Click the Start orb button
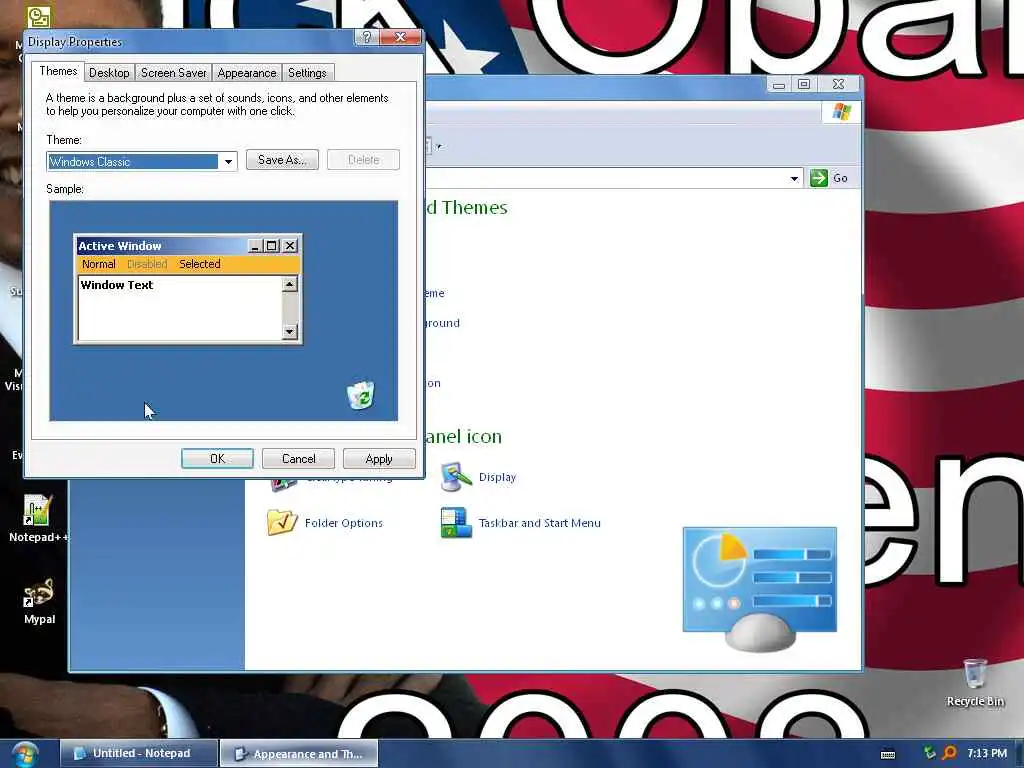This screenshot has height=768, width=1024. point(23,754)
